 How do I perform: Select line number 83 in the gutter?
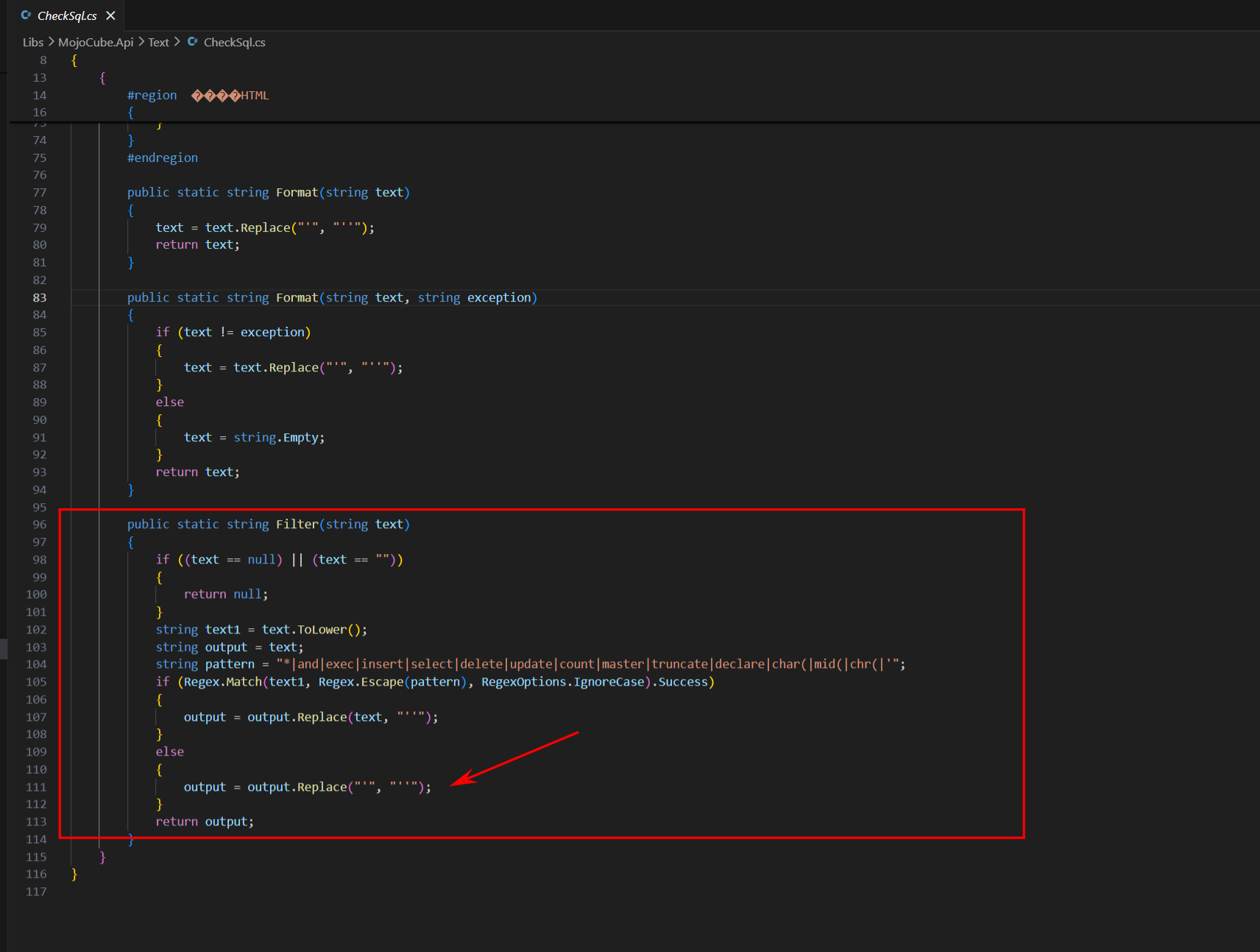[40, 297]
